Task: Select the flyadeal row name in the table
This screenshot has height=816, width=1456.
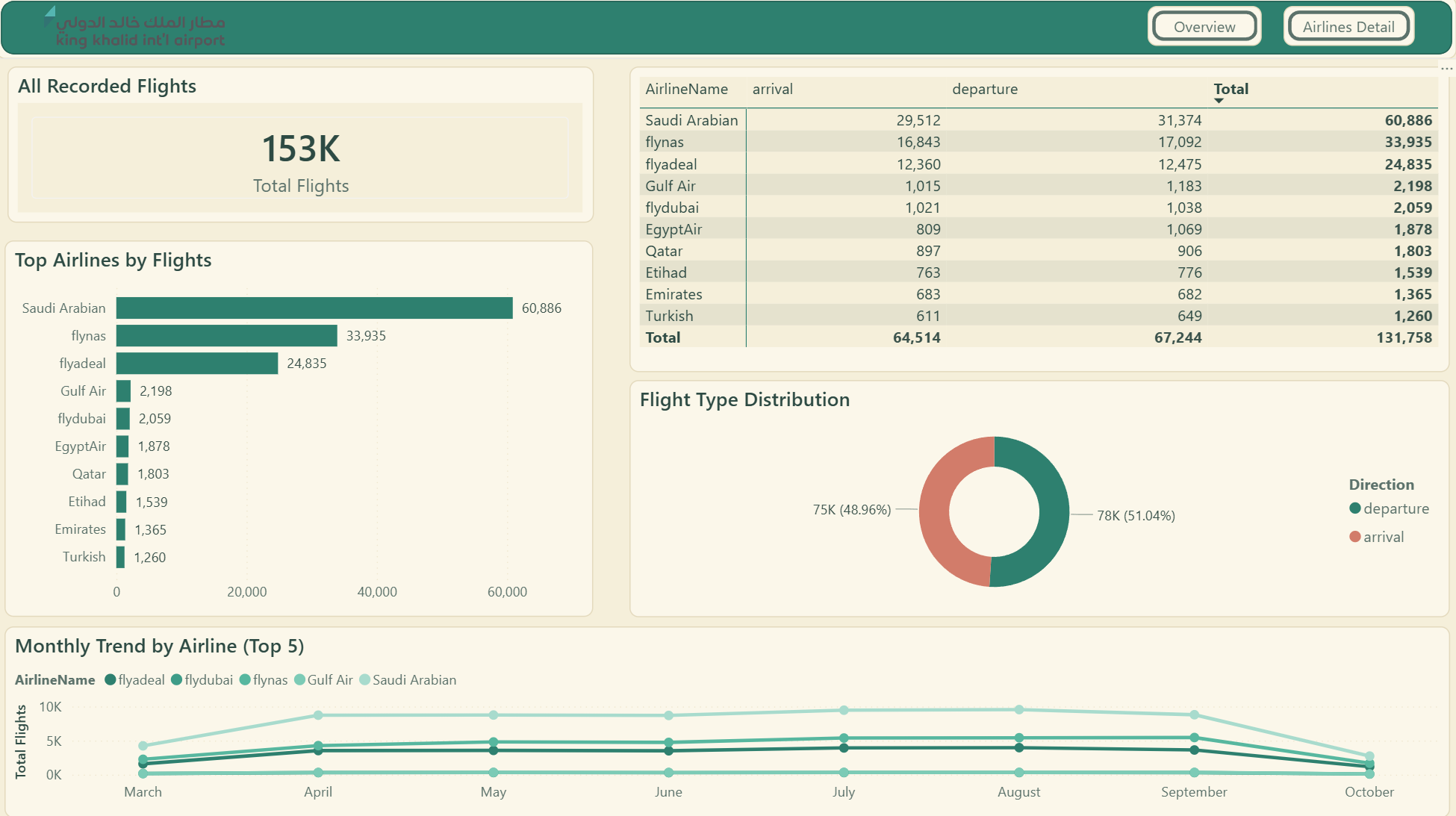Action: tap(671, 164)
